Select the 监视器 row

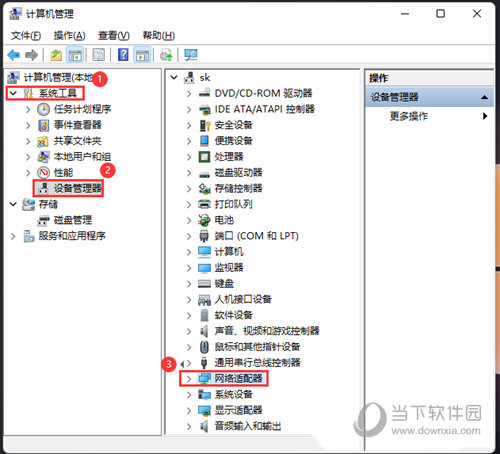click(x=229, y=268)
